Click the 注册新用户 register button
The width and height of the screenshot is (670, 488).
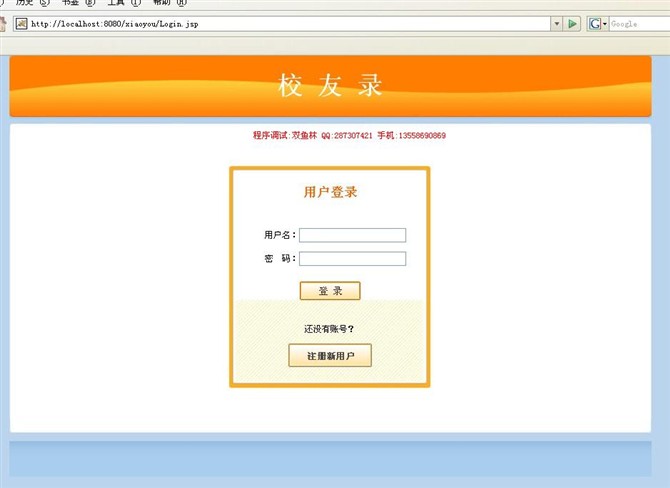pos(330,356)
